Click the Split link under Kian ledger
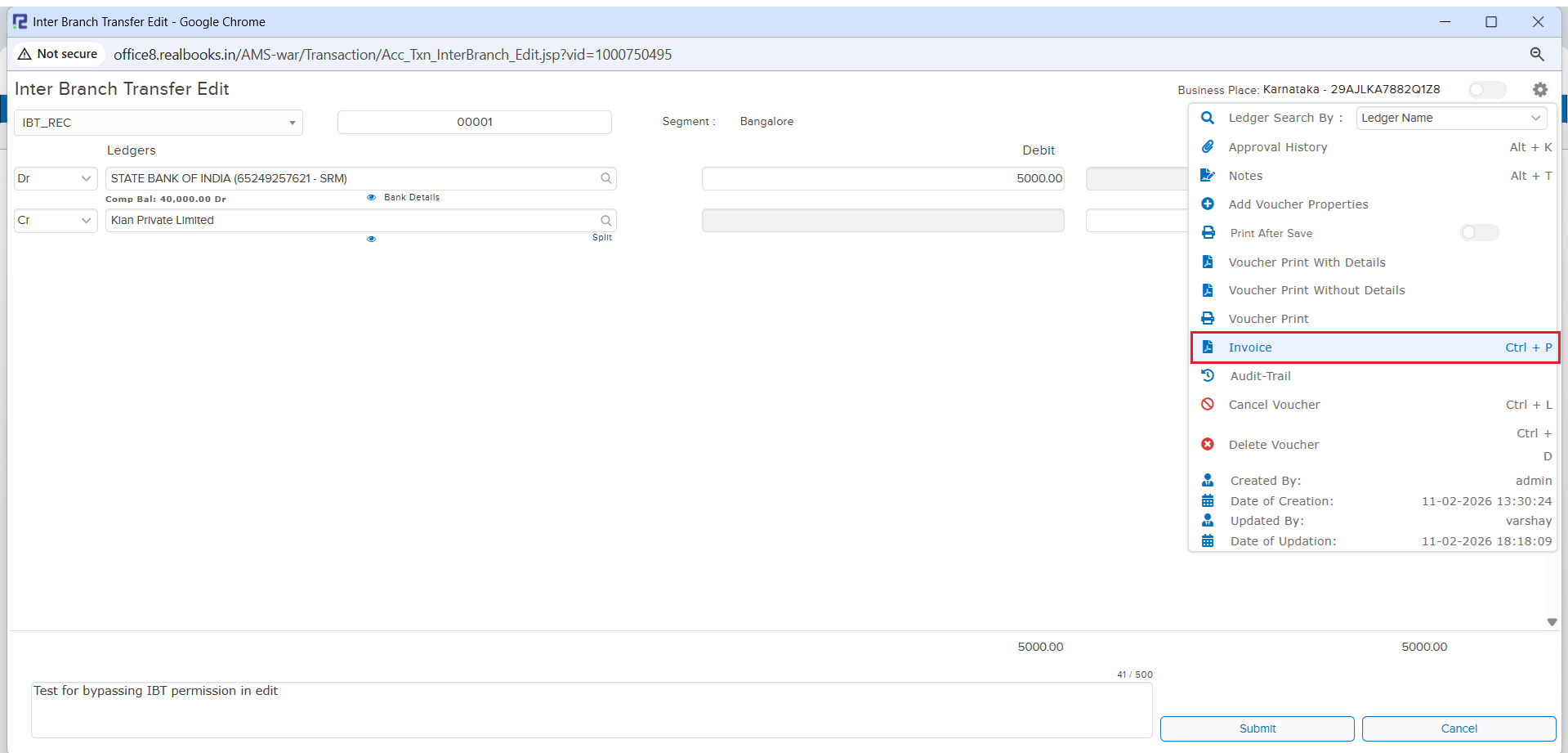This screenshot has height=753, width=1568. 601,238
